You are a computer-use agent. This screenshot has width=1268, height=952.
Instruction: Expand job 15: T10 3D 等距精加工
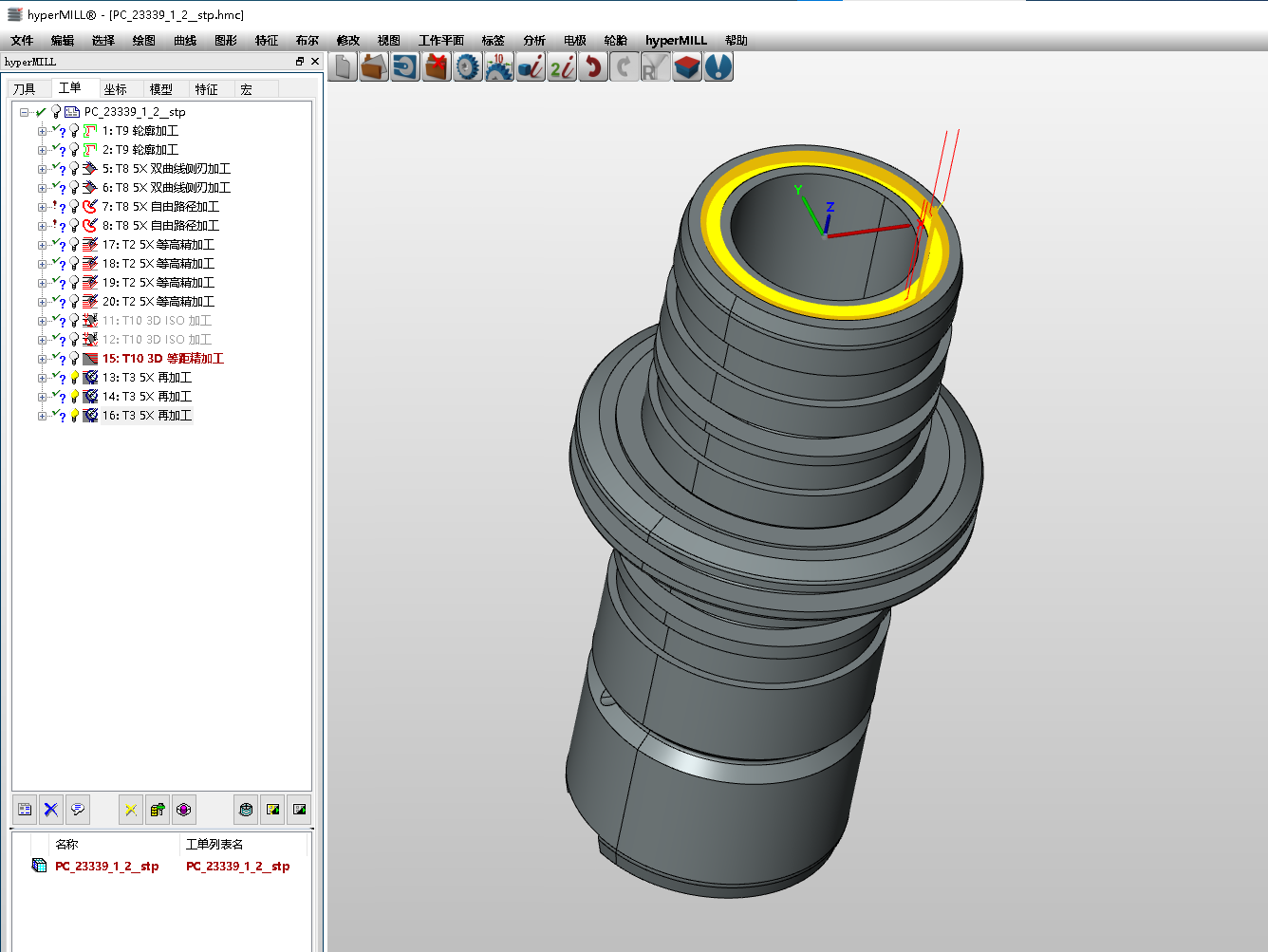[42, 359]
